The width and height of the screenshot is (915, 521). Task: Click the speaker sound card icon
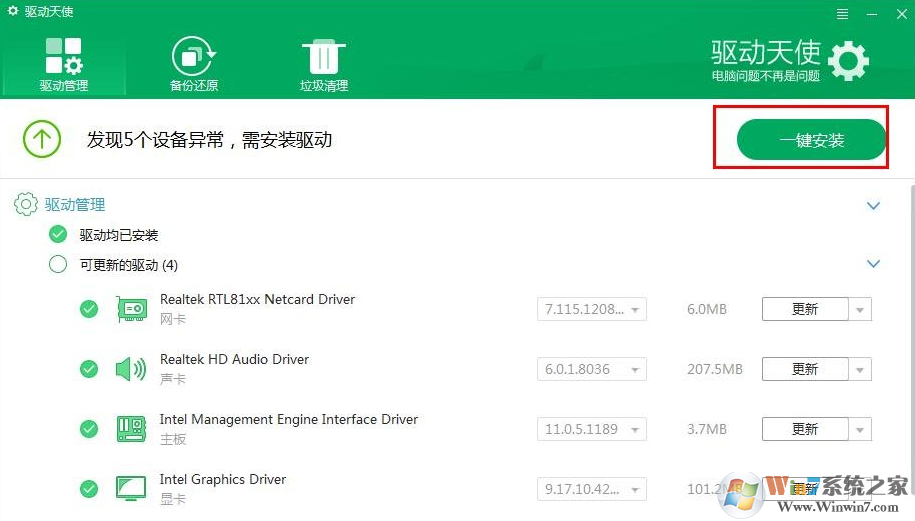point(131,369)
